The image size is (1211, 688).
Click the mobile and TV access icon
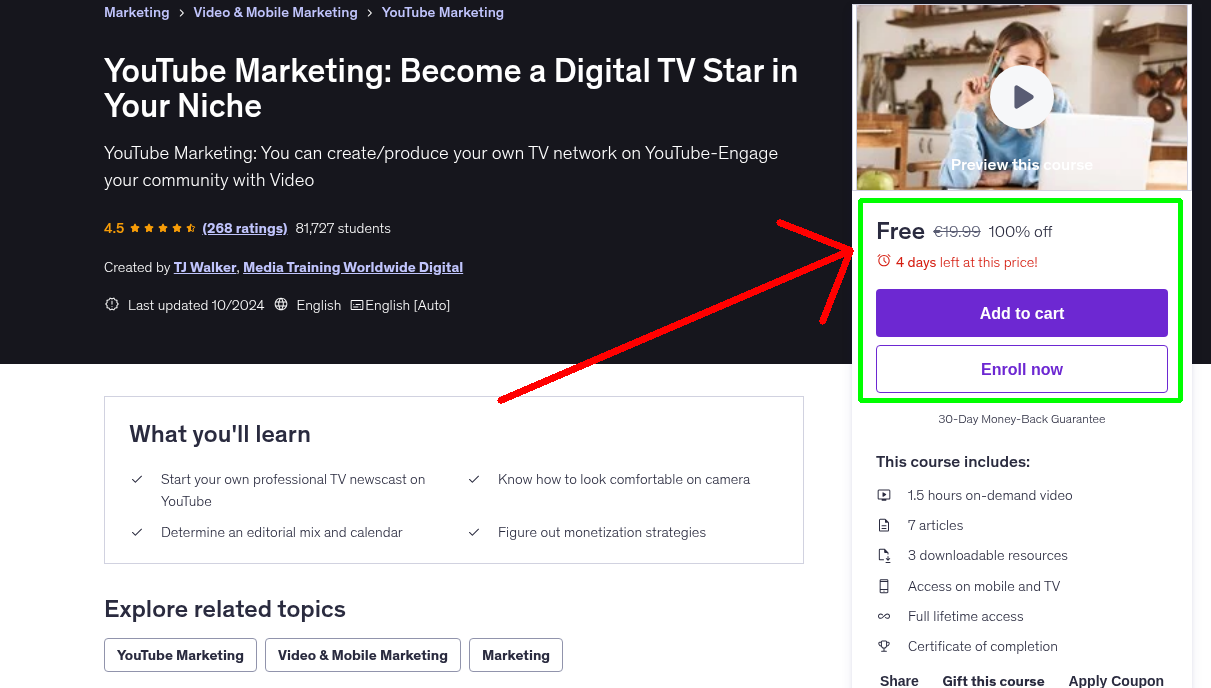pyautogui.click(x=885, y=586)
